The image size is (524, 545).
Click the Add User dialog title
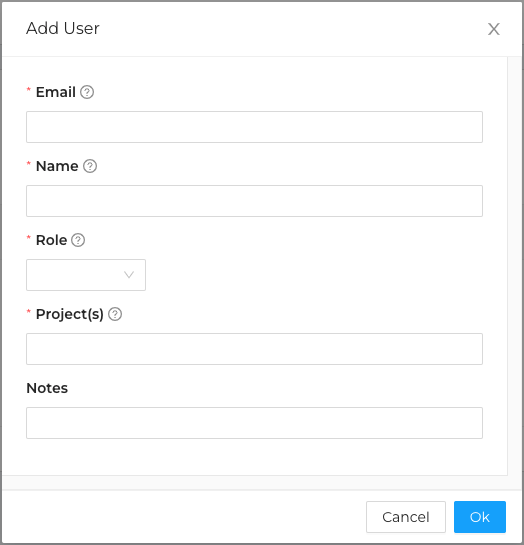[63, 29]
